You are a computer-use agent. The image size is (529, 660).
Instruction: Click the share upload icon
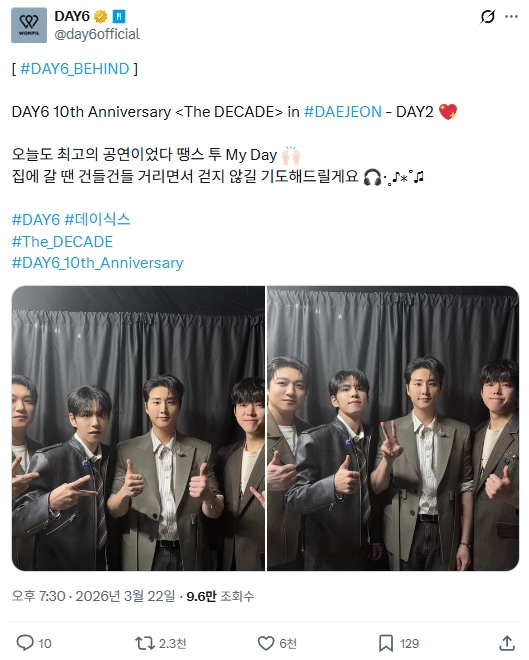coord(507,643)
